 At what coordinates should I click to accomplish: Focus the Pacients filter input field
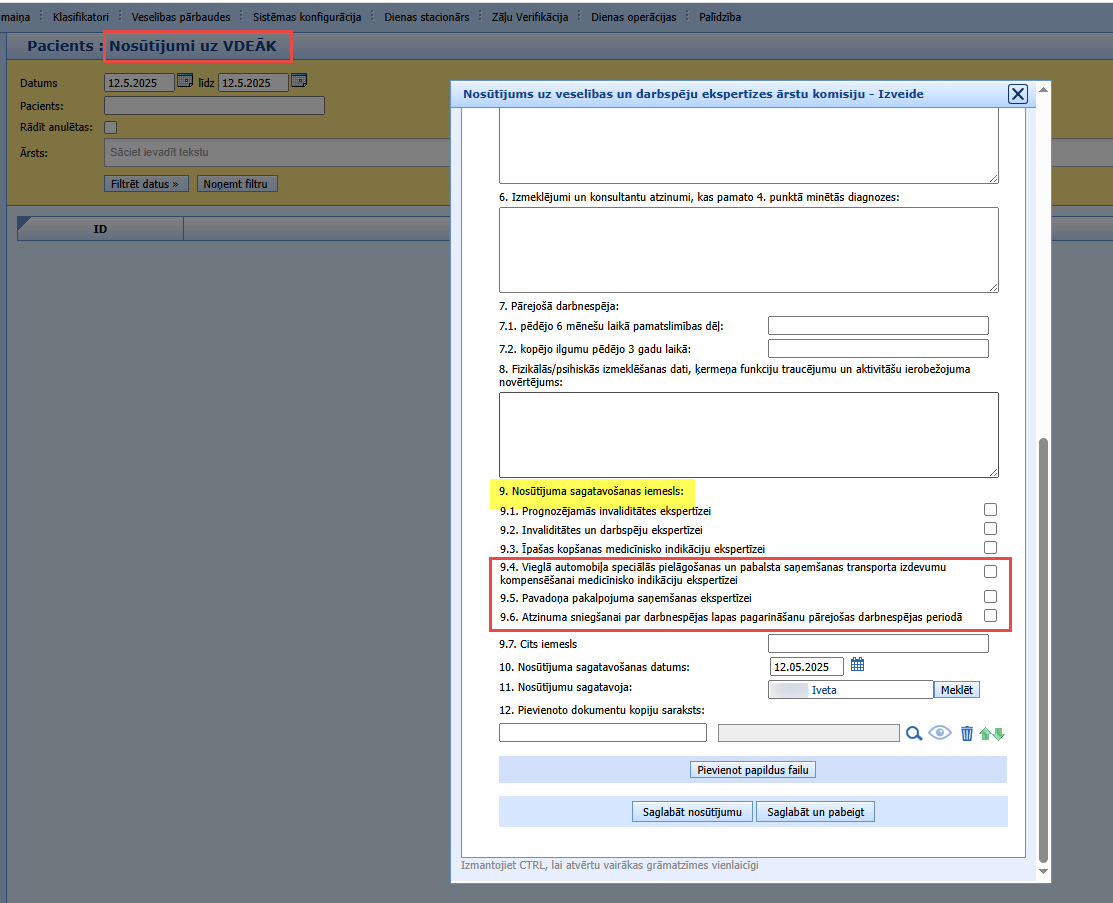214,106
